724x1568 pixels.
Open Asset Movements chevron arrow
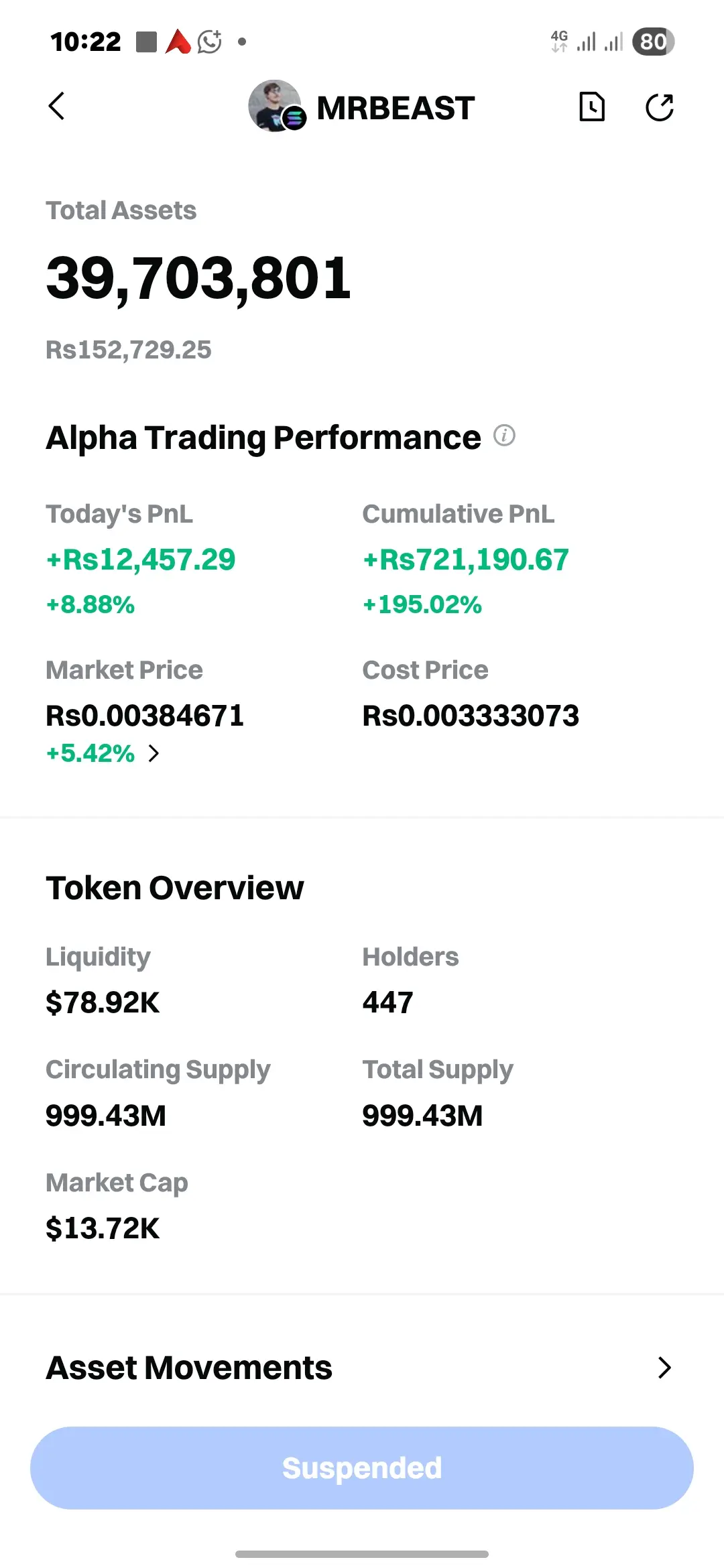pyautogui.click(x=664, y=1368)
